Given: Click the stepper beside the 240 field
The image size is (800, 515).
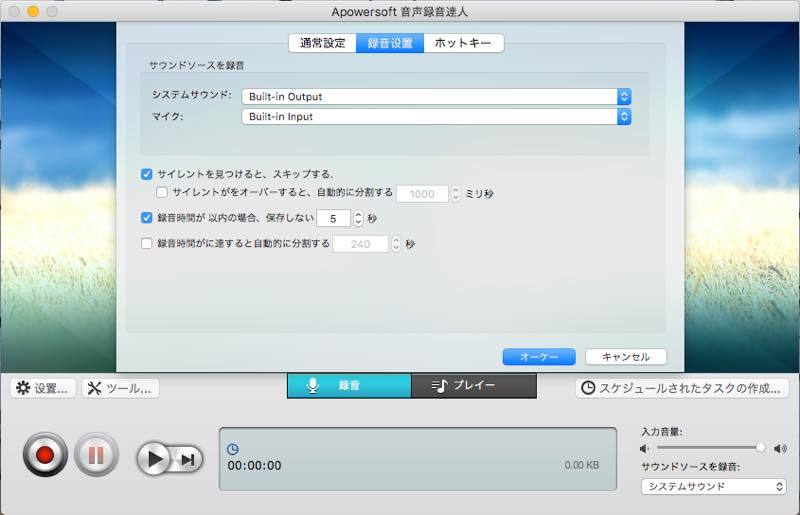Looking at the screenshot, I should [396, 244].
